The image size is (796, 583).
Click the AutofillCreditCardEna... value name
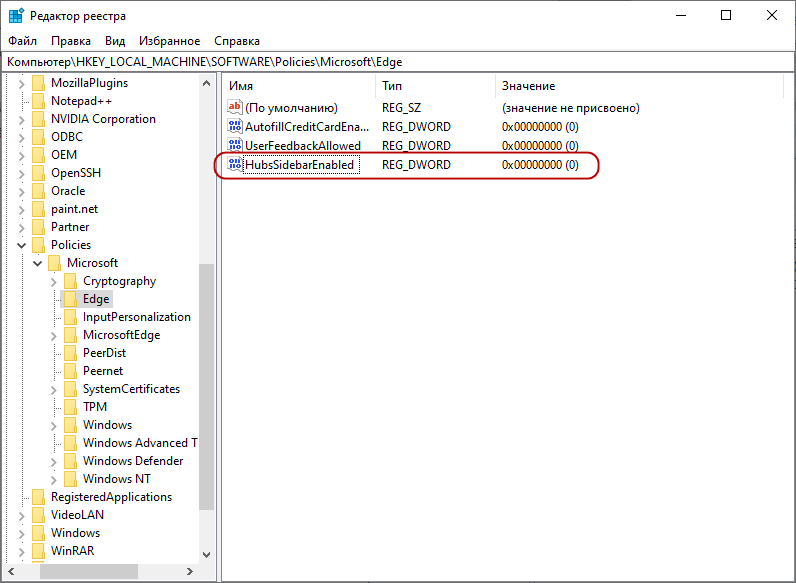pyautogui.click(x=307, y=126)
